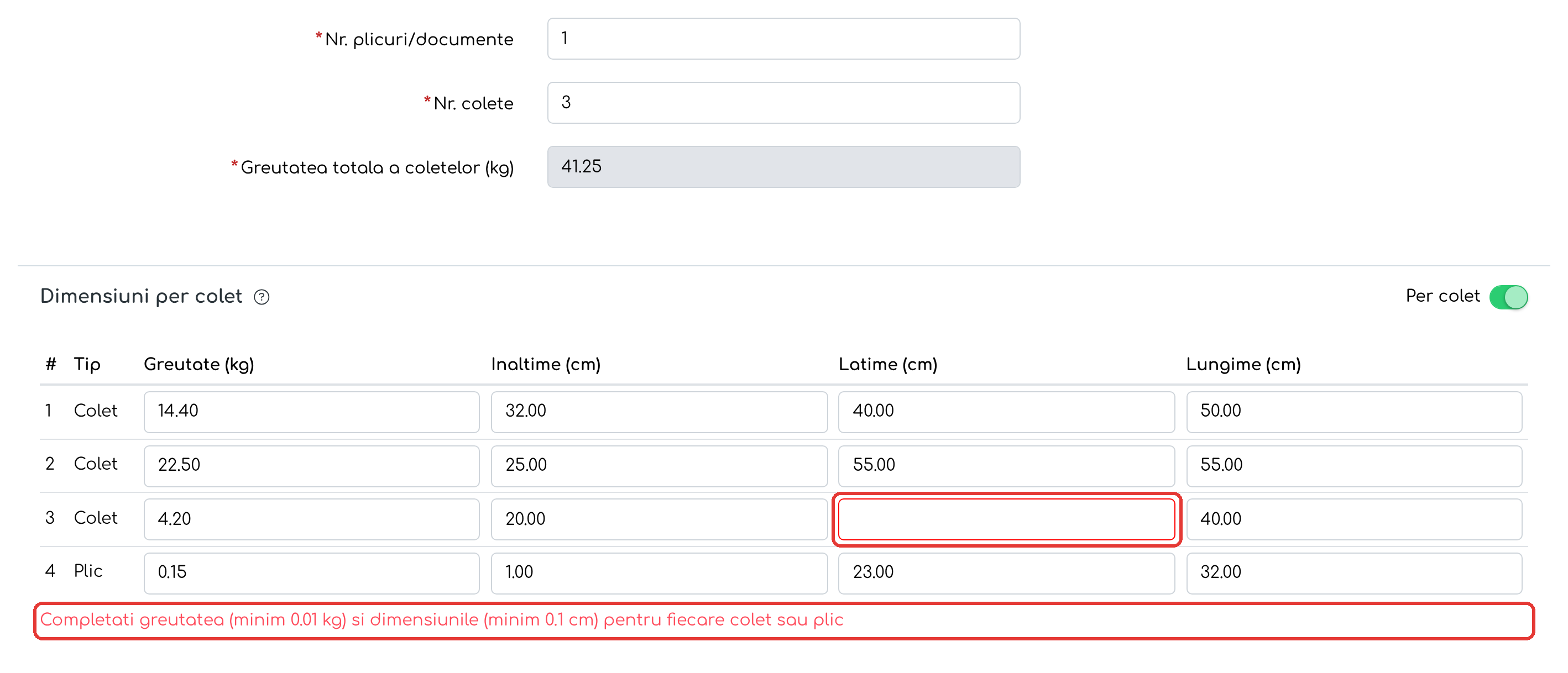Fill the empty Latime field in row 3
This screenshot has height=673, width=1568.
point(1007,519)
